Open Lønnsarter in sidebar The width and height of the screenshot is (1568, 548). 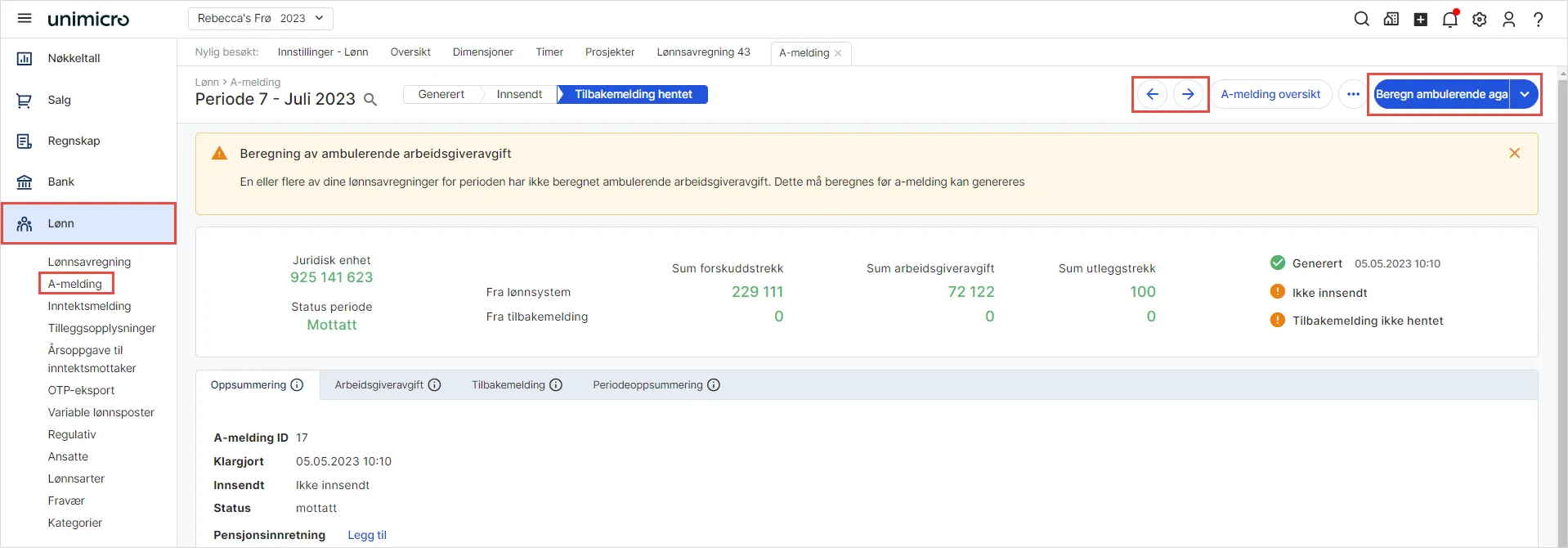[76, 478]
